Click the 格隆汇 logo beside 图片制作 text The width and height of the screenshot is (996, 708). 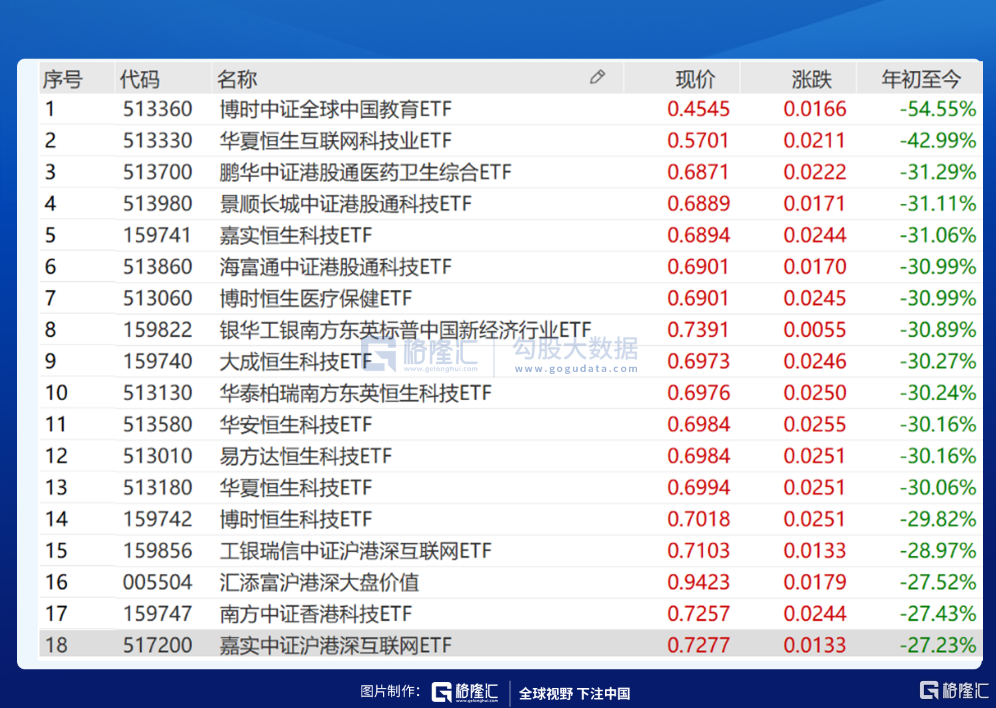466,692
